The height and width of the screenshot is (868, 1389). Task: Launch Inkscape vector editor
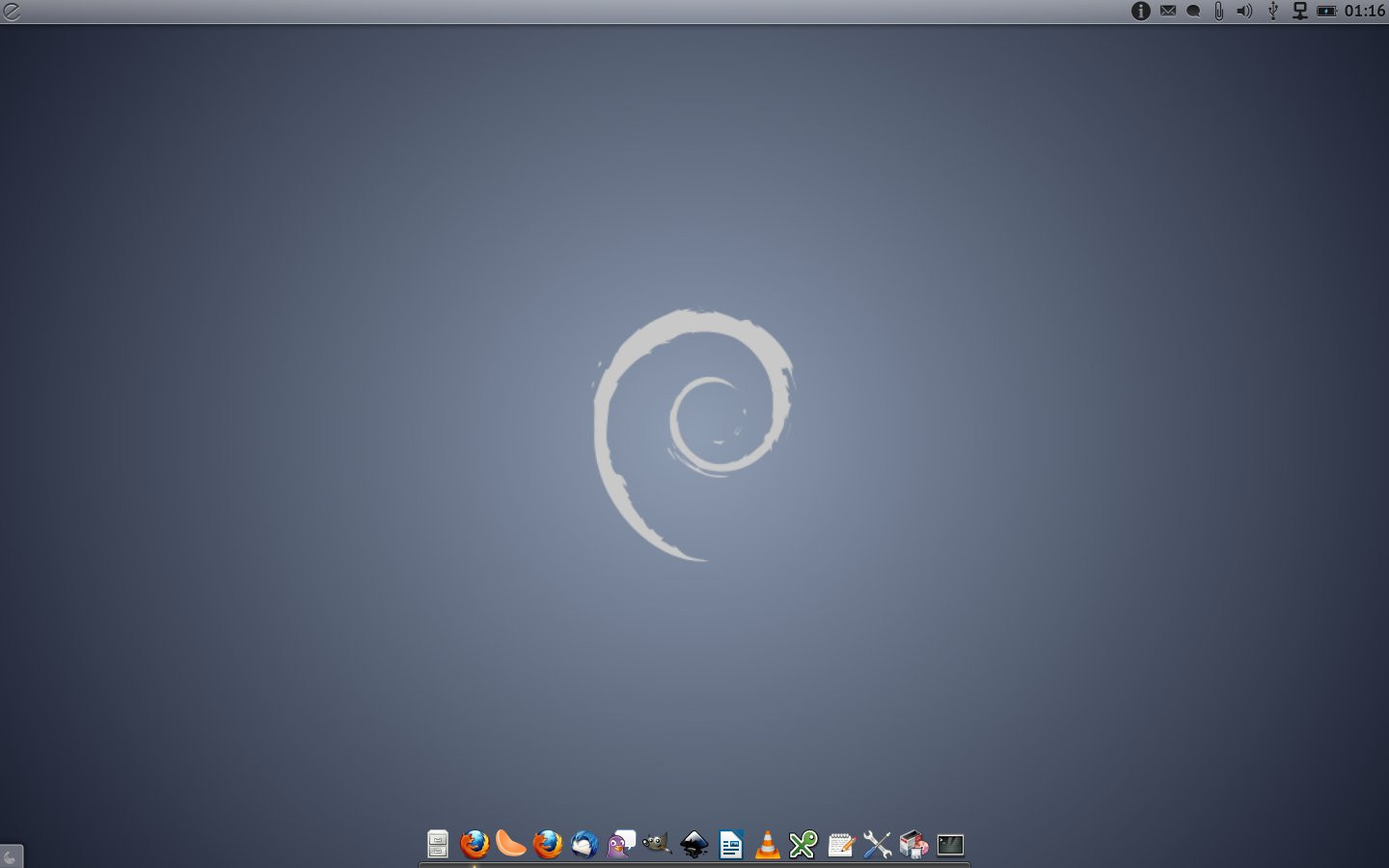[694, 844]
